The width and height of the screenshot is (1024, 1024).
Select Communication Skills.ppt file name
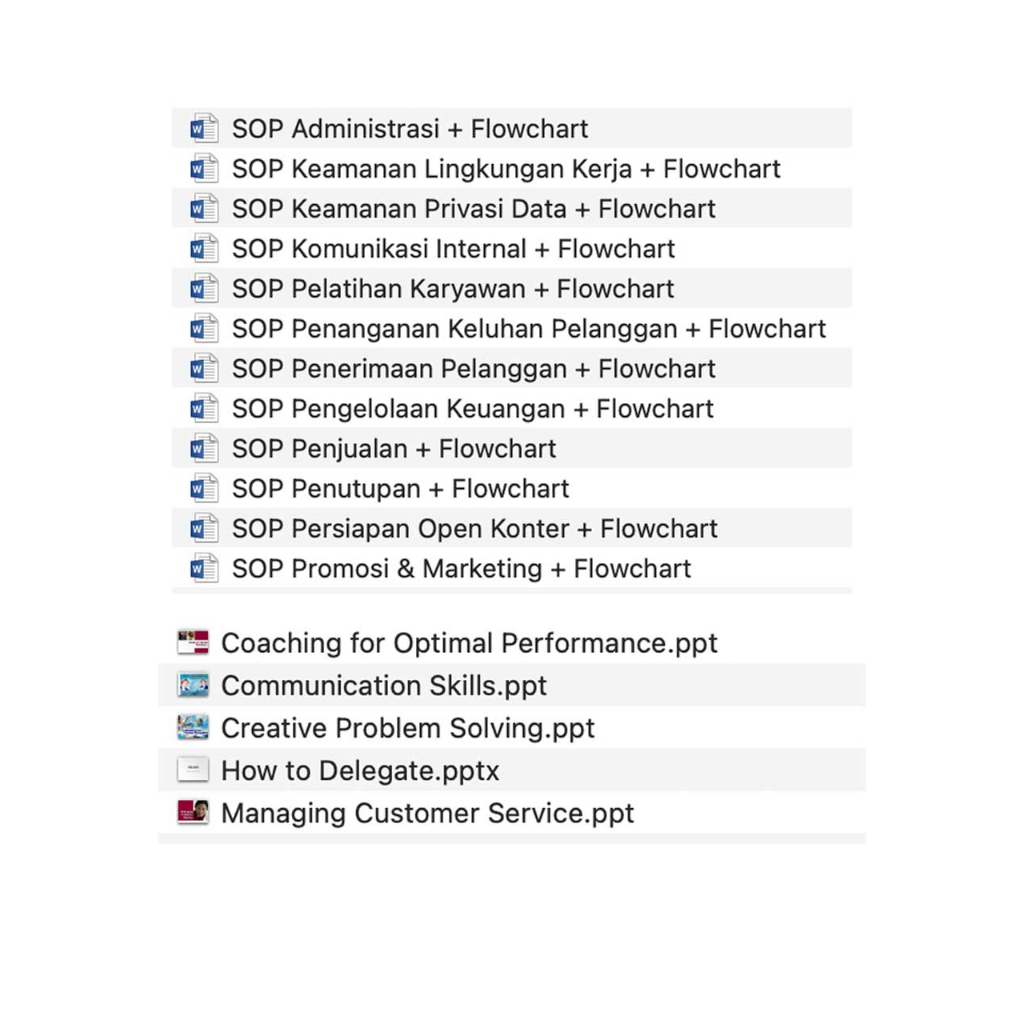pos(384,685)
